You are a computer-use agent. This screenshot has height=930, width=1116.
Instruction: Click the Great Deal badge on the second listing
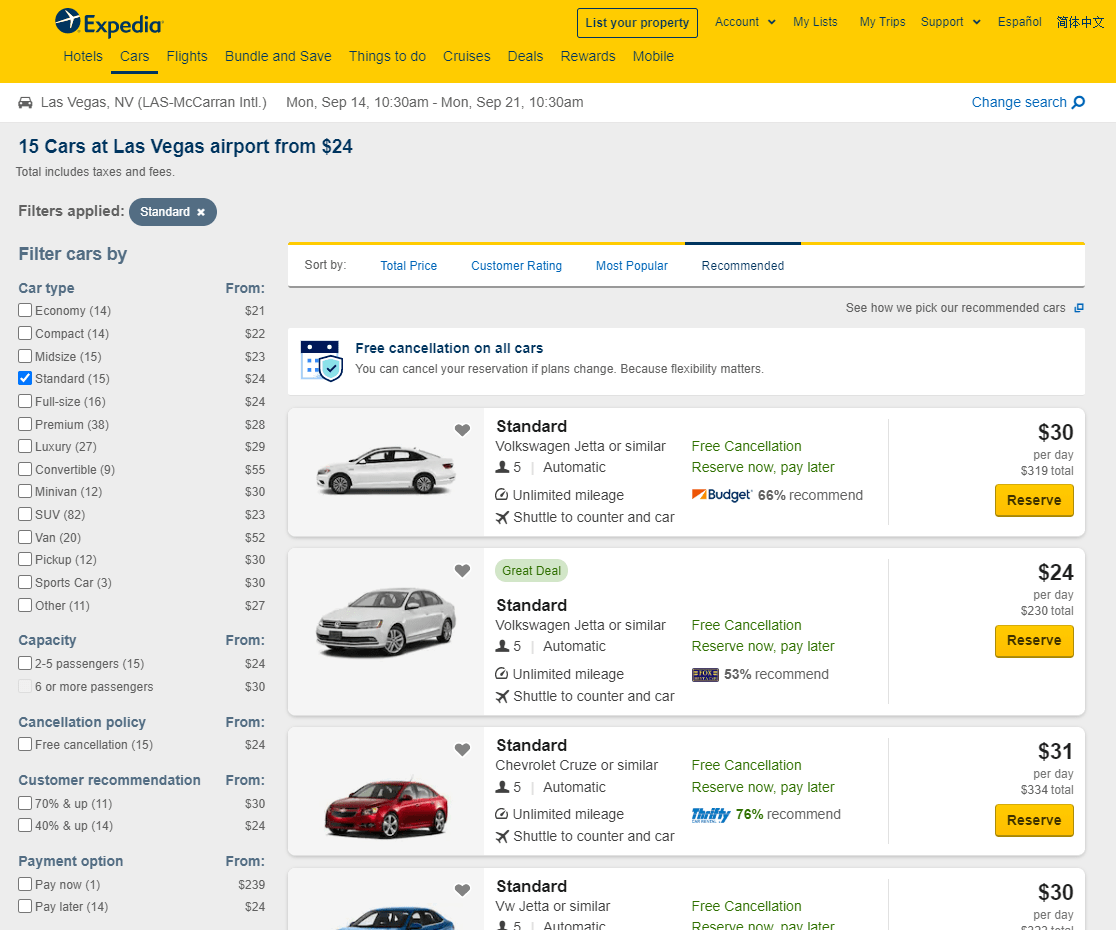[x=531, y=570]
